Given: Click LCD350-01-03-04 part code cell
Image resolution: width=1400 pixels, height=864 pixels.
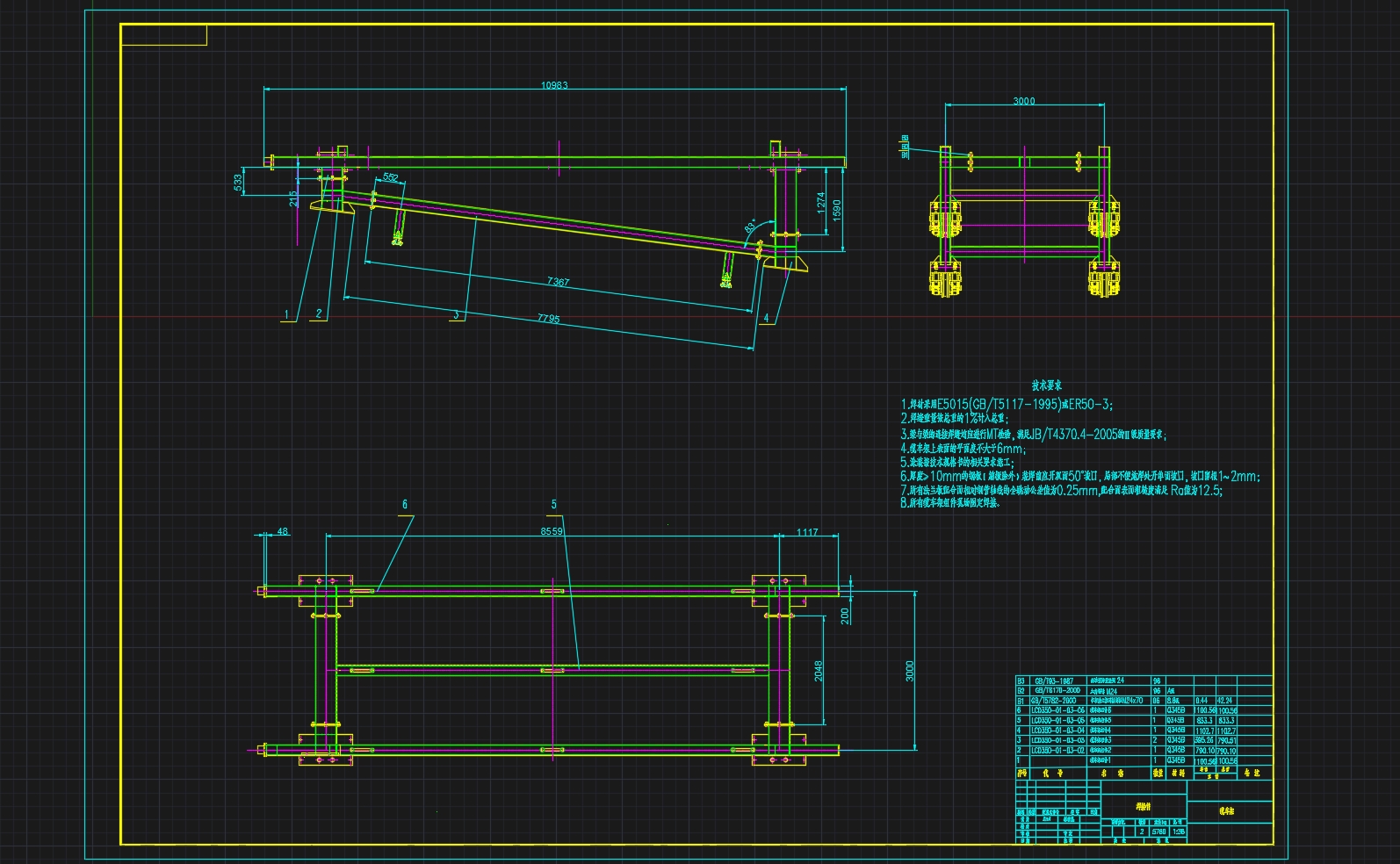Looking at the screenshot, I should point(1057,731).
